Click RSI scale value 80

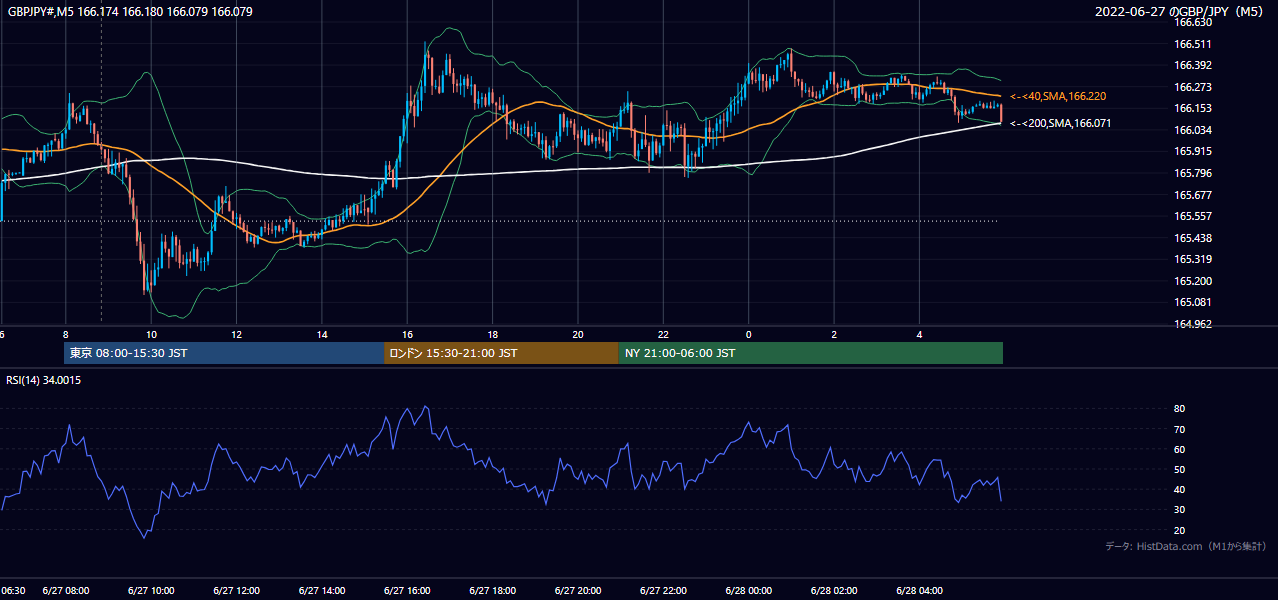pos(1179,409)
